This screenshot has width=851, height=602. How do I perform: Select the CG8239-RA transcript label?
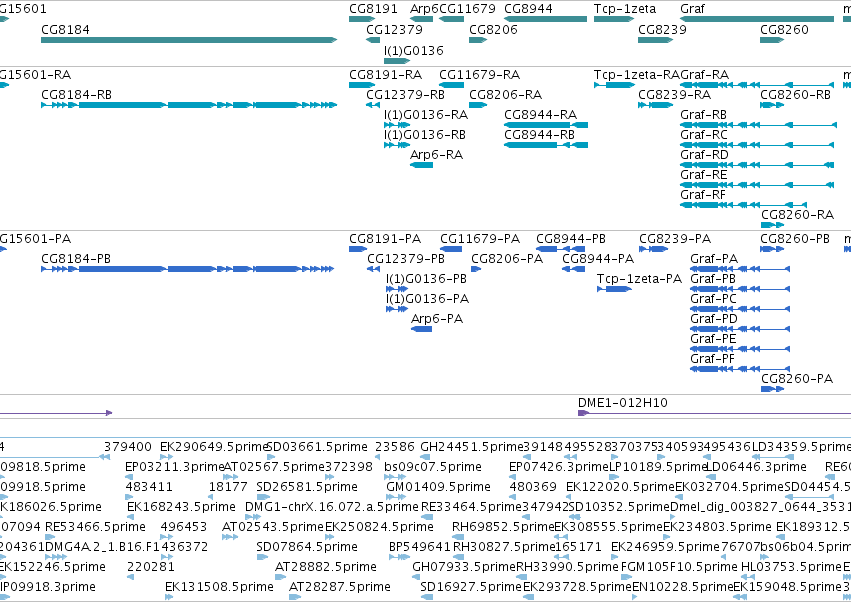pos(675,94)
